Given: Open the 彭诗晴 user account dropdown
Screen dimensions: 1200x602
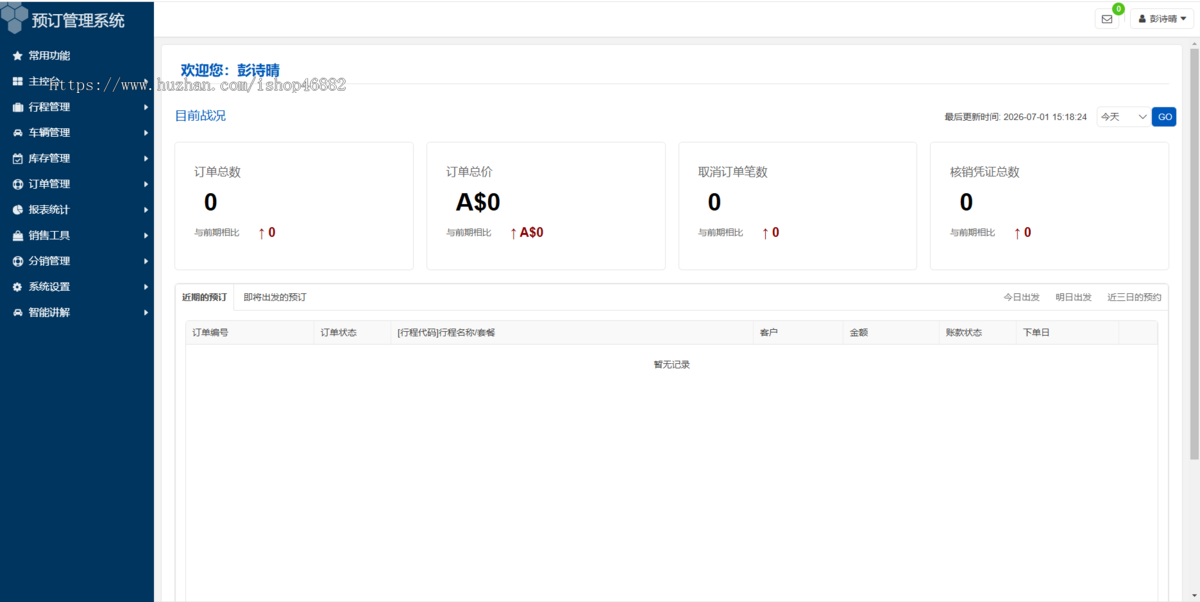Looking at the screenshot, I should (1162, 19).
